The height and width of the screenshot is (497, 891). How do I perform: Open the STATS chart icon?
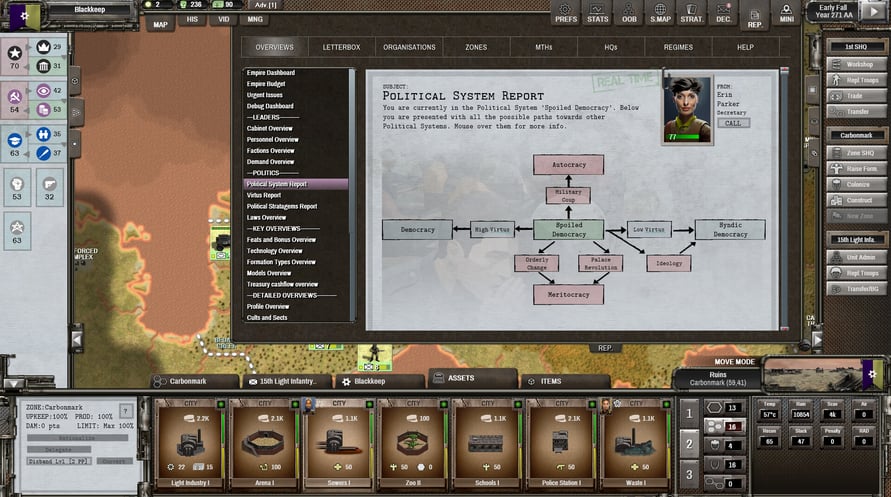click(x=597, y=13)
